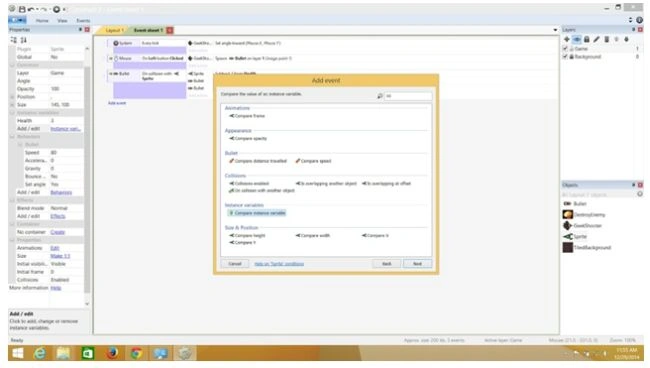Open the Animations Edit link
Screen dimensions: 650x368
click(x=55, y=248)
